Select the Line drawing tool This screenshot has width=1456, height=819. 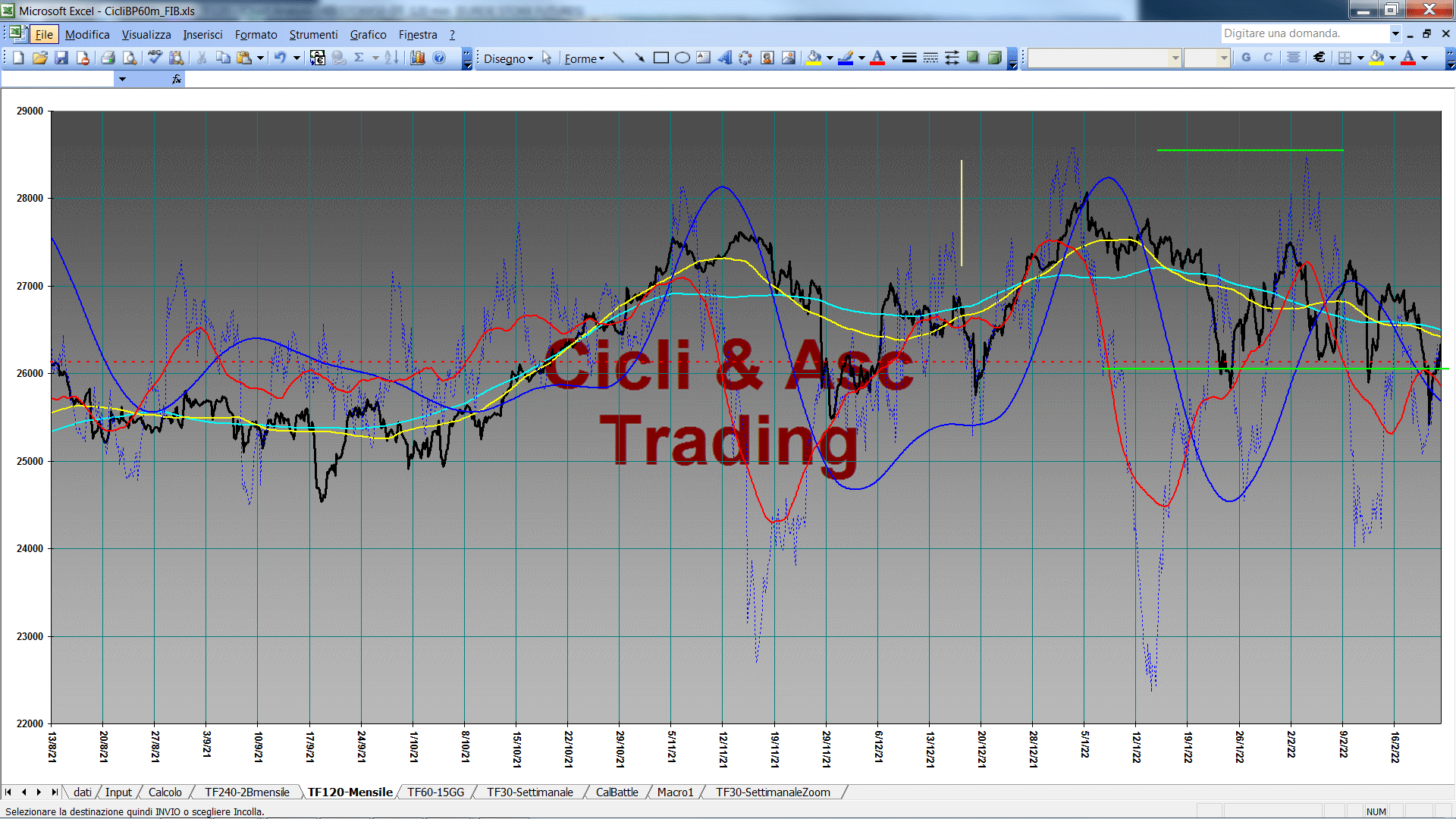pos(618,58)
